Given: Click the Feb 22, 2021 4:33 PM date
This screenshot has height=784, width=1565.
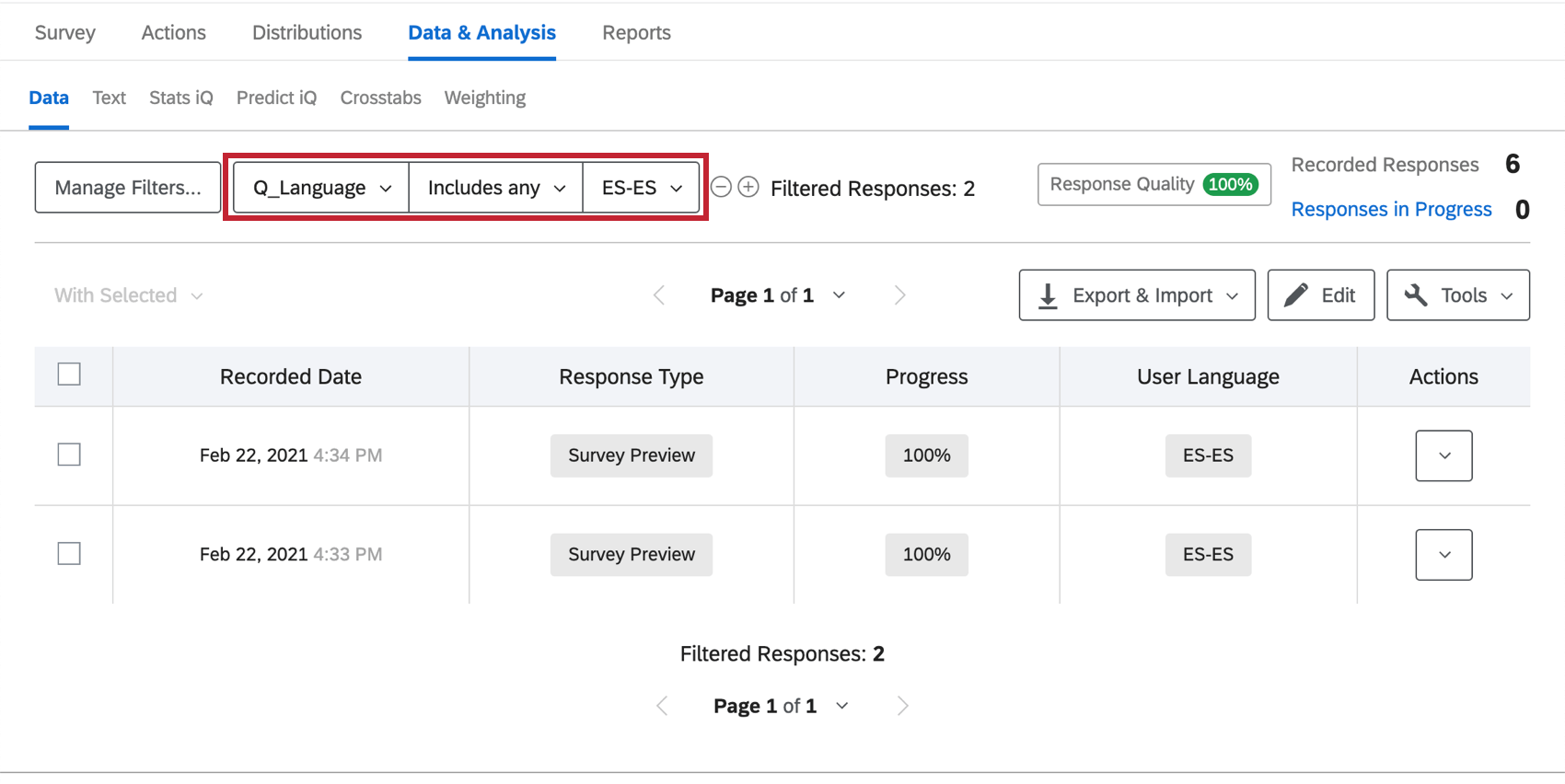Looking at the screenshot, I should click(291, 555).
